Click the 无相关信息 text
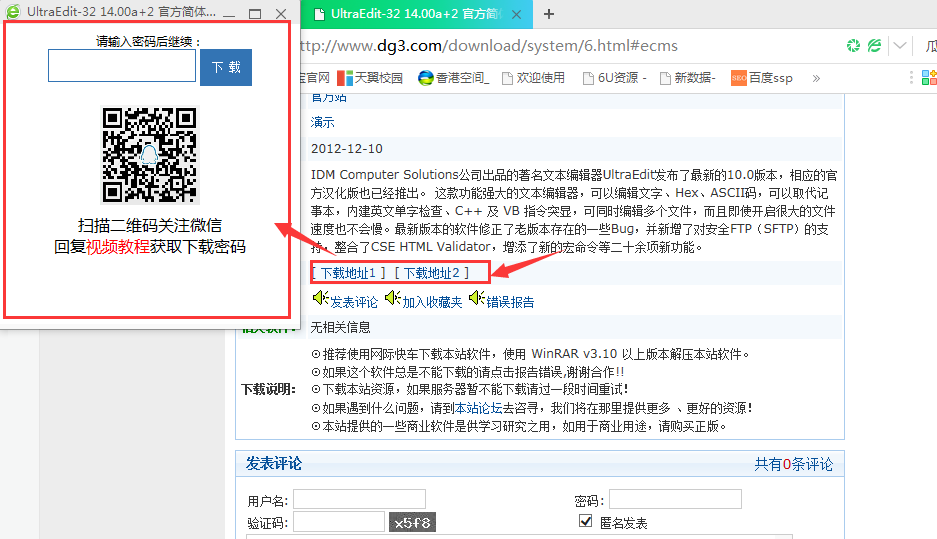The image size is (937, 539). [340, 327]
